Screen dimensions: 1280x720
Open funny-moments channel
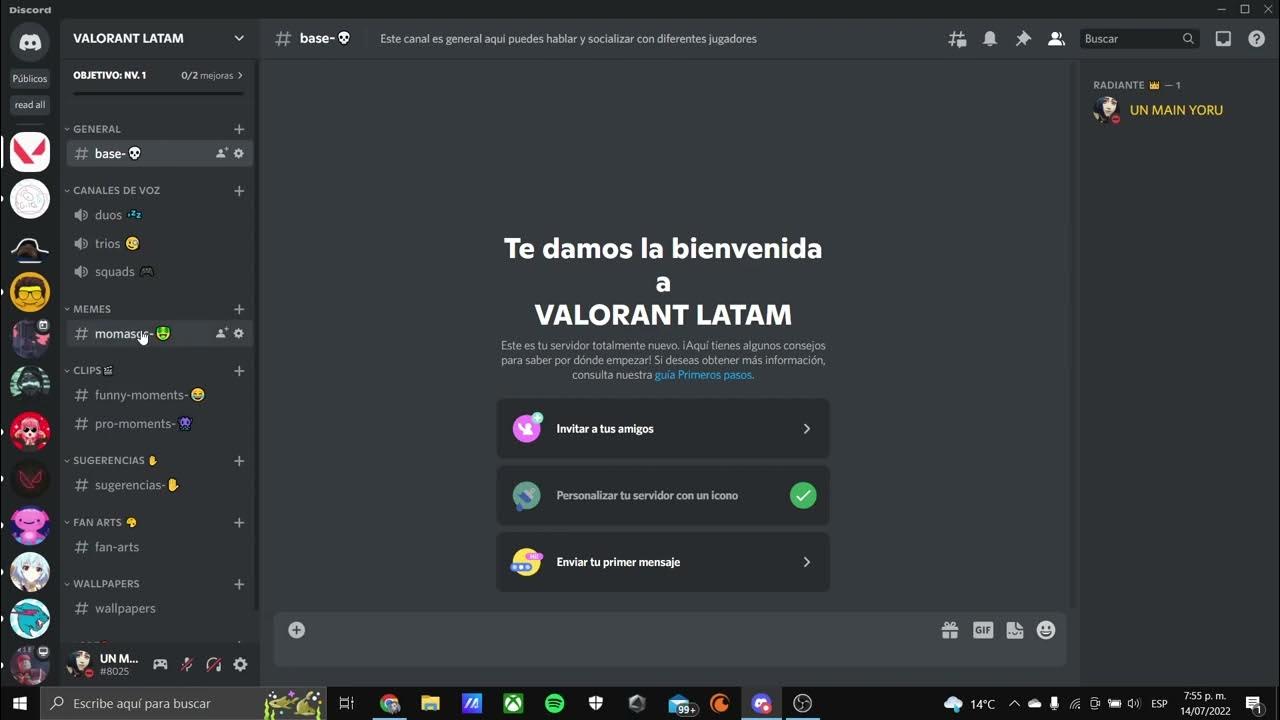click(160, 395)
